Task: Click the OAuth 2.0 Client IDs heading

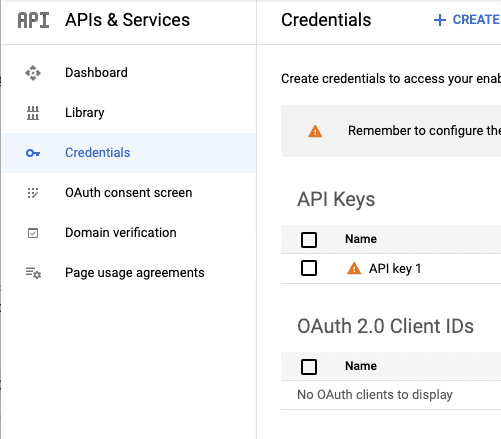Action: pyautogui.click(x=385, y=326)
